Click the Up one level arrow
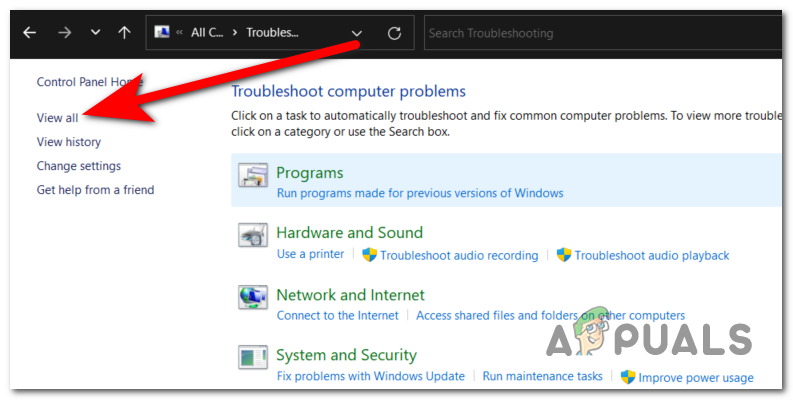 click(x=124, y=33)
